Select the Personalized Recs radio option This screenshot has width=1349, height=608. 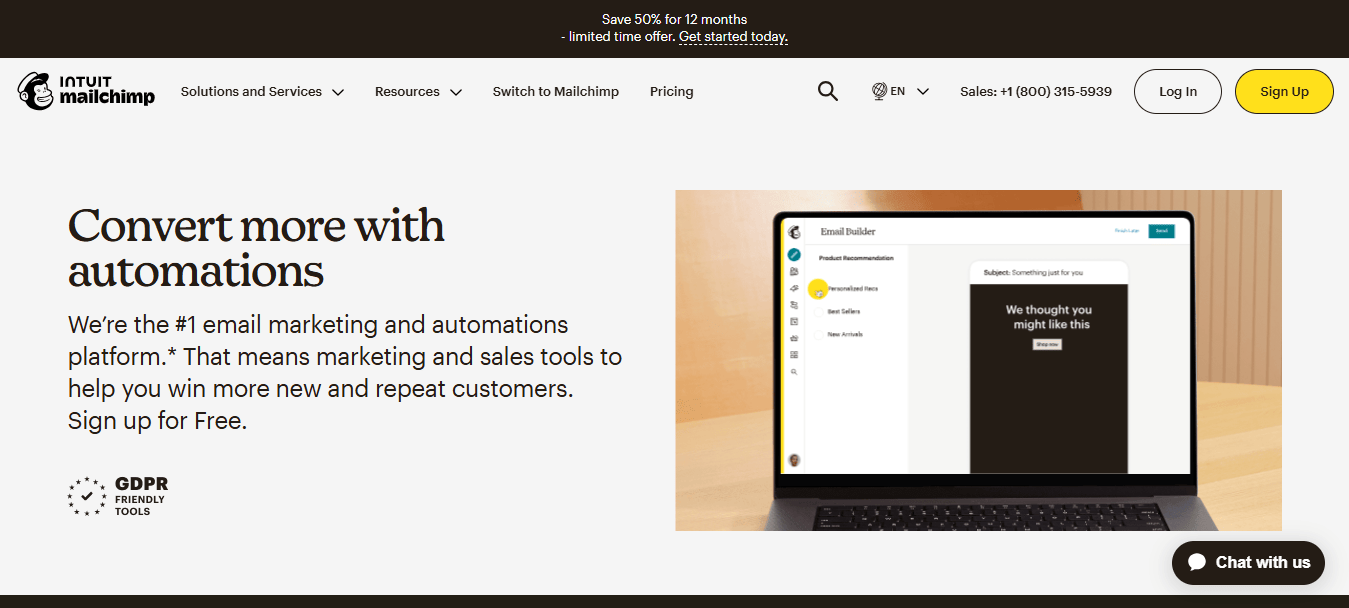click(x=819, y=289)
